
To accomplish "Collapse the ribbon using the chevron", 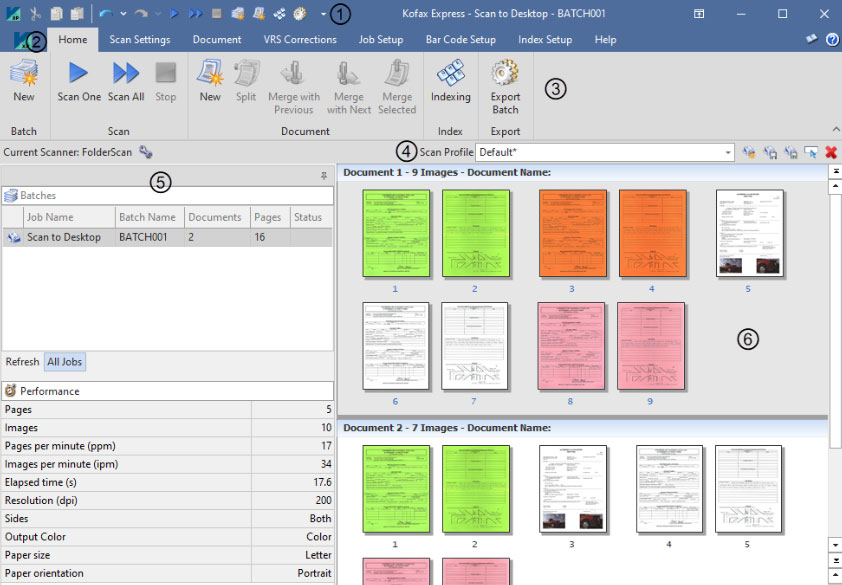I will tap(835, 130).
